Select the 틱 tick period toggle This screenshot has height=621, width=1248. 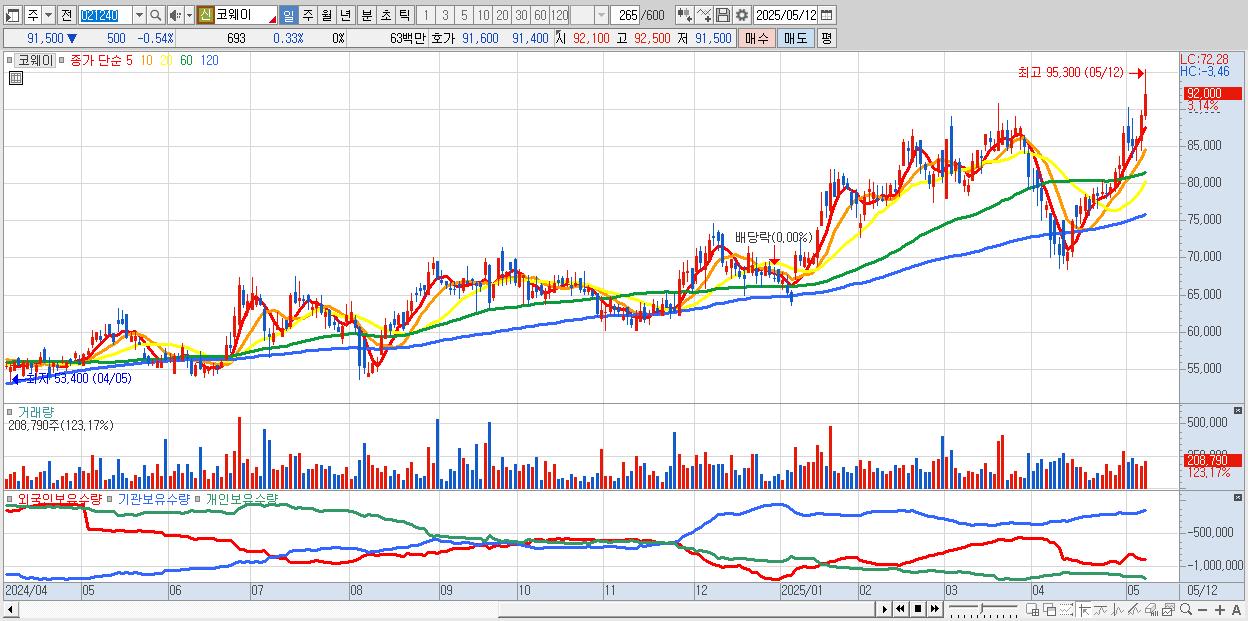404,15
